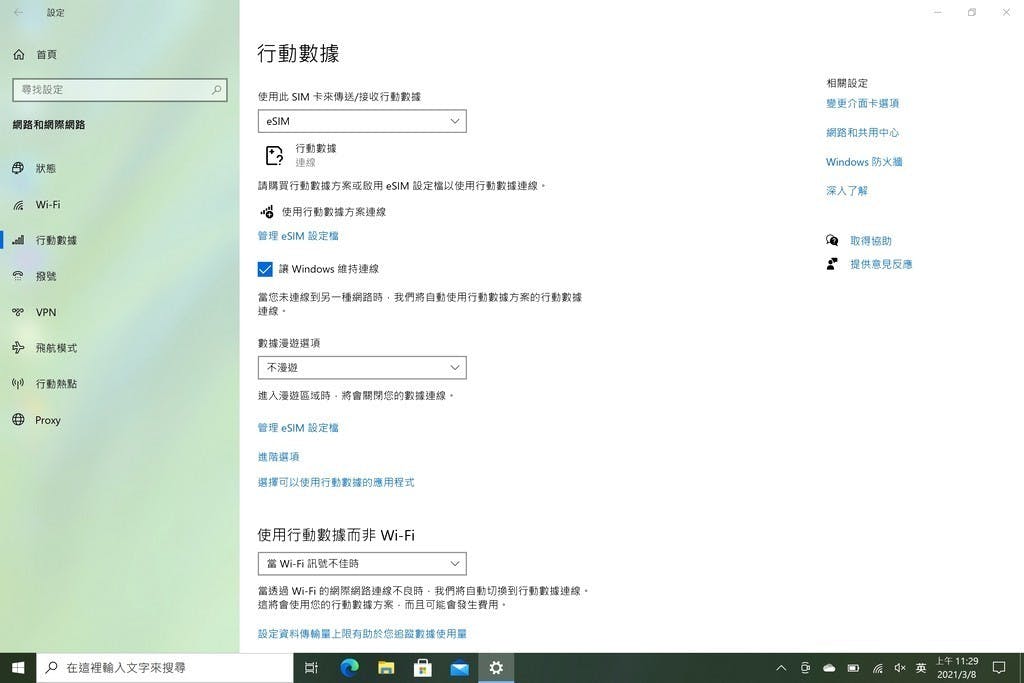Open 設定資料傳輸量上限 data limit link
This screenshot has height=683, width=1024.
[362, 633]
